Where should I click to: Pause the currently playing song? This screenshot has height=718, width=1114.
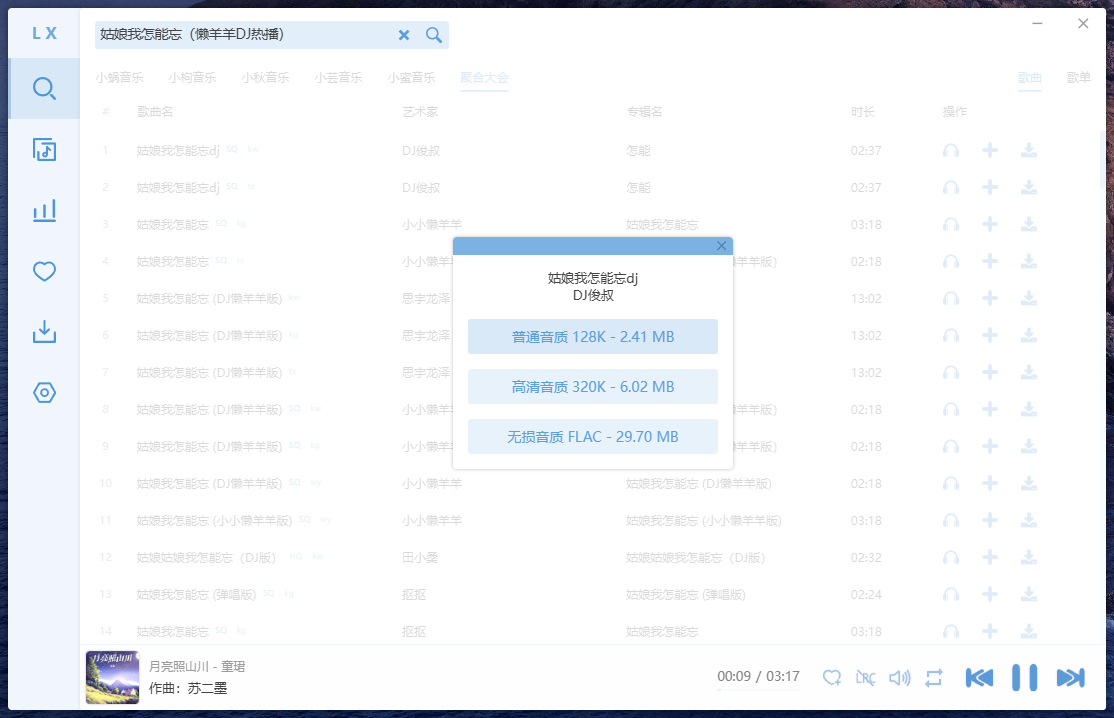[1024, 677]
